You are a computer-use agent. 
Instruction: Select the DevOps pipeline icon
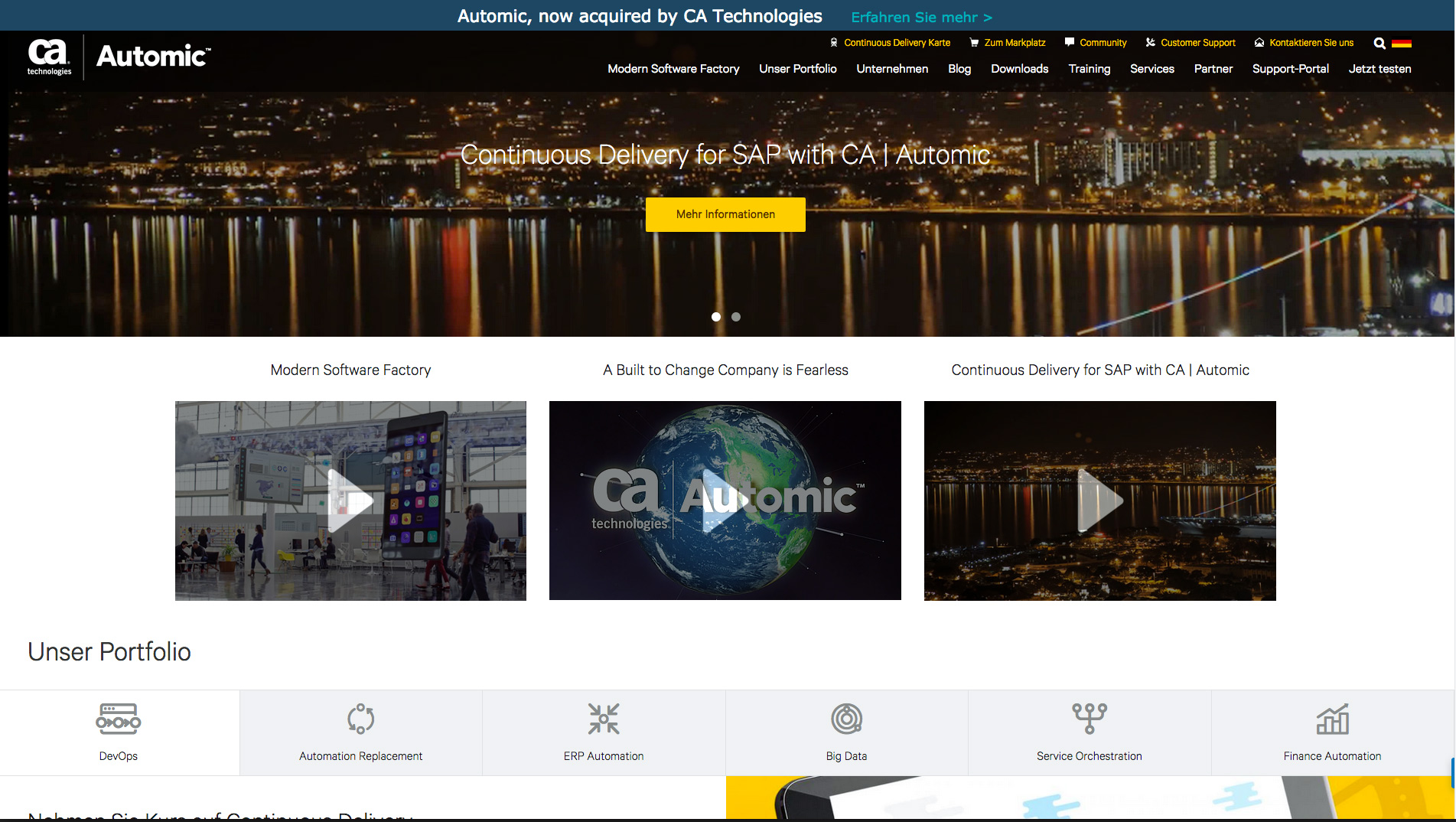click(119, 719)
